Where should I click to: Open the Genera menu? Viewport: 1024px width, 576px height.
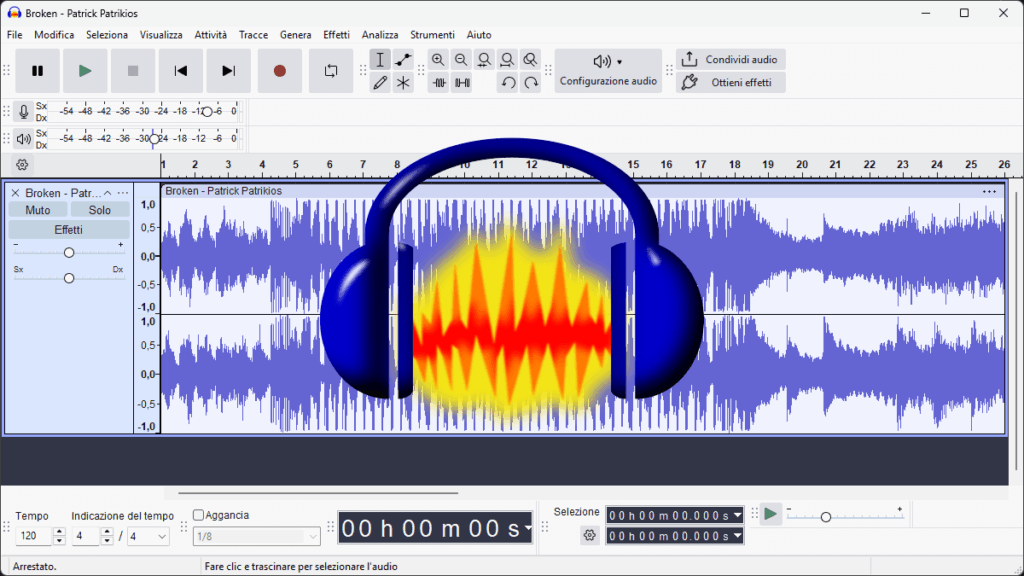(295, 35)
